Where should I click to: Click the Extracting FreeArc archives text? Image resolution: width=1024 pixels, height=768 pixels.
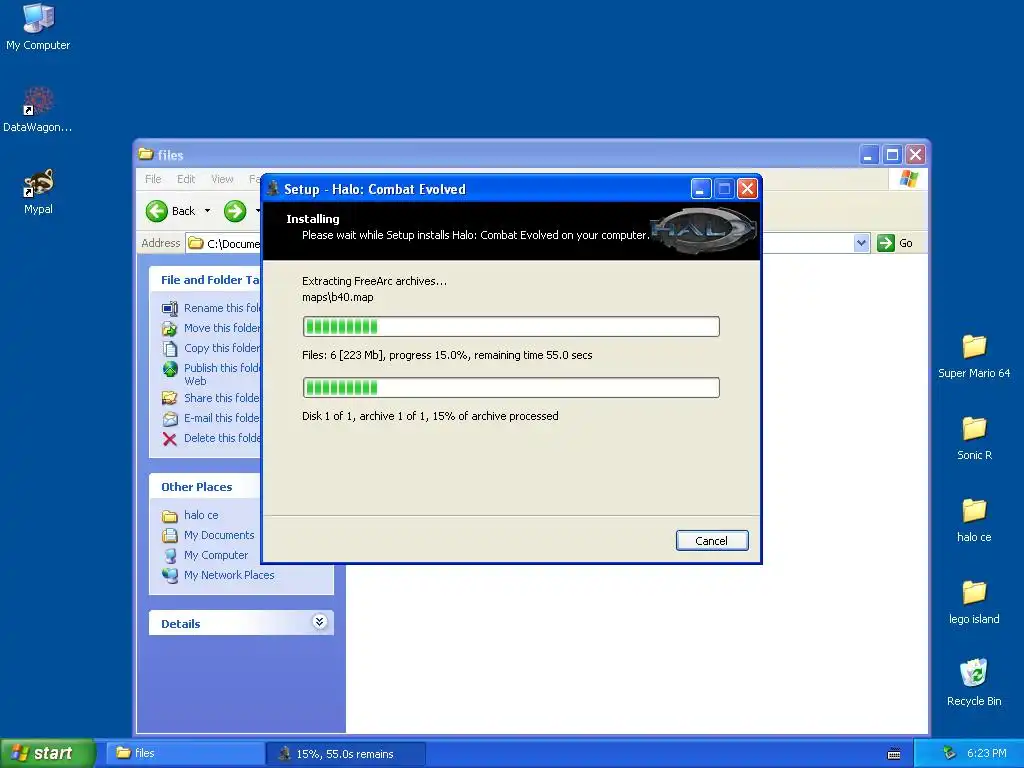tap(374, 281)
